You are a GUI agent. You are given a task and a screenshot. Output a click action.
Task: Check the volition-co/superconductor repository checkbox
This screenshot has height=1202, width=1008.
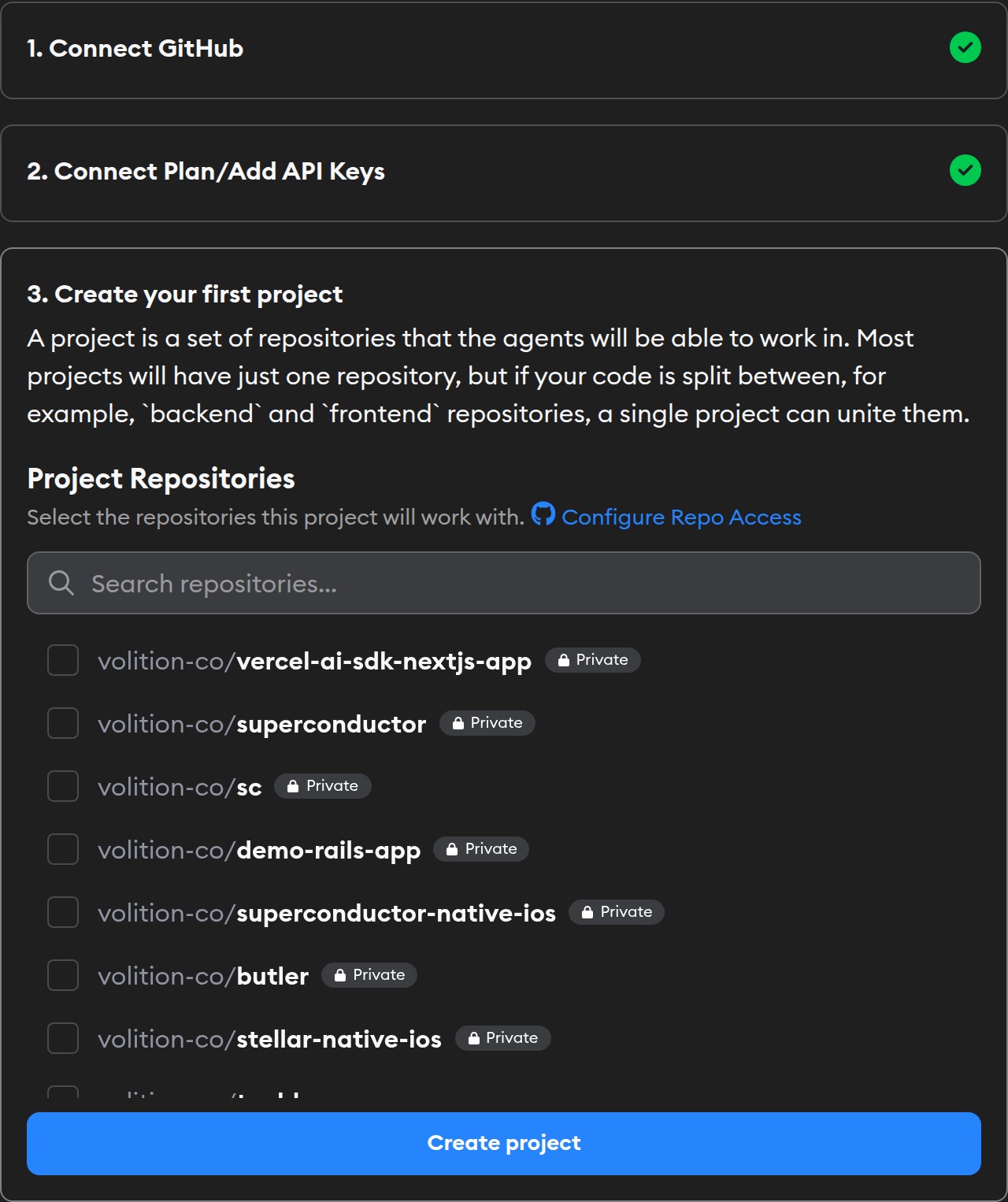tap(63, 723)
